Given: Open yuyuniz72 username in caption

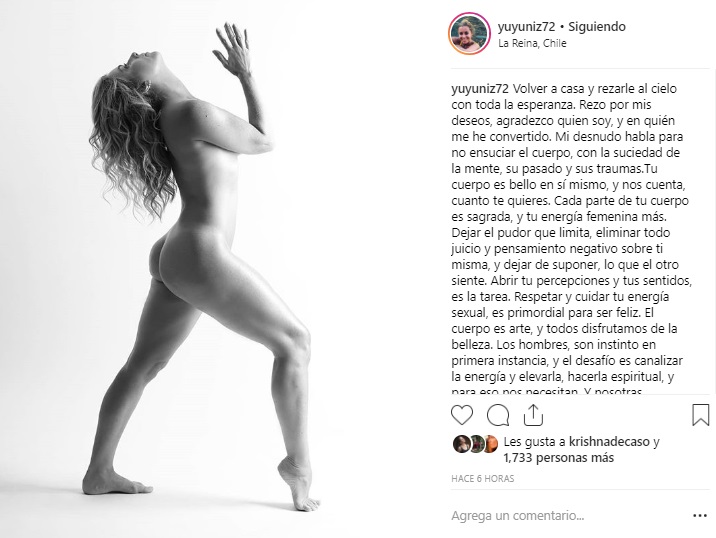Looking at the screenshot, I should tap(480, 89).
